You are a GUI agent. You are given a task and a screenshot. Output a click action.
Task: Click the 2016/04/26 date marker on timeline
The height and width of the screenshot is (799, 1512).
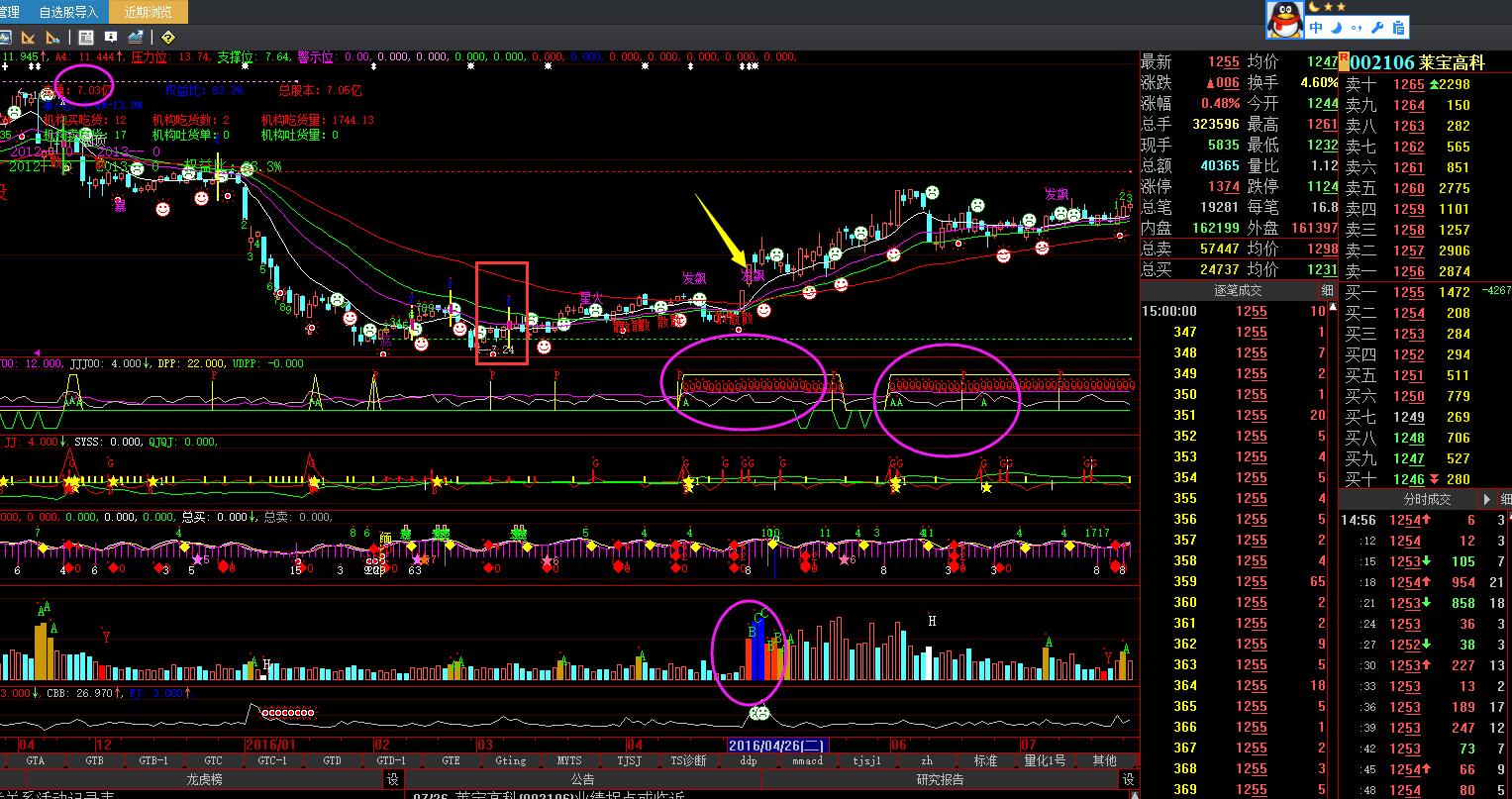pos(777,745)
